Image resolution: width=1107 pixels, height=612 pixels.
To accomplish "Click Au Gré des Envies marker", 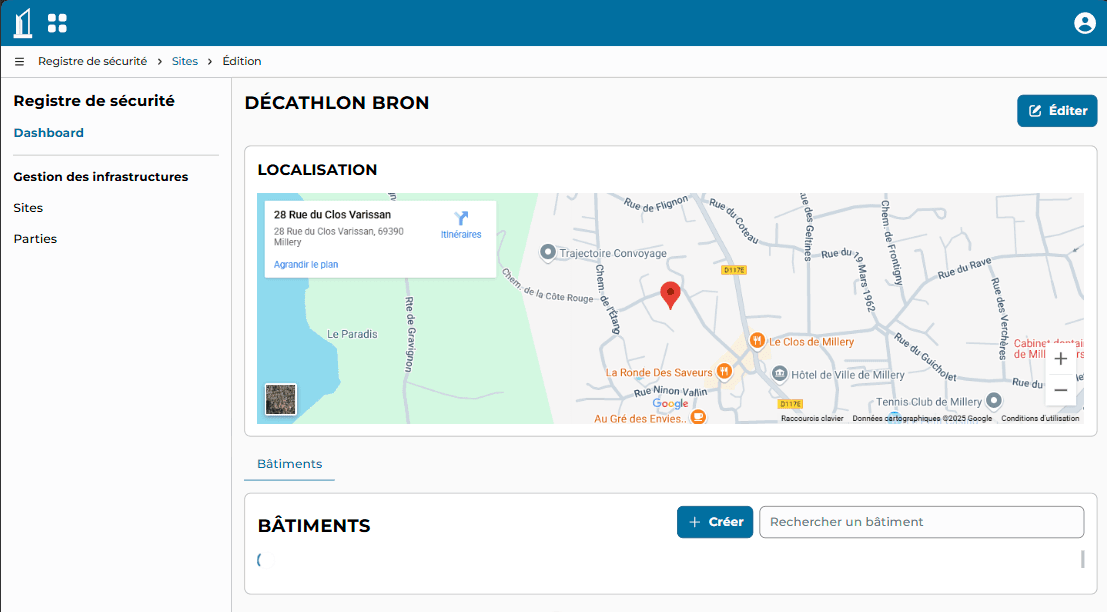I will coord(698,416).
